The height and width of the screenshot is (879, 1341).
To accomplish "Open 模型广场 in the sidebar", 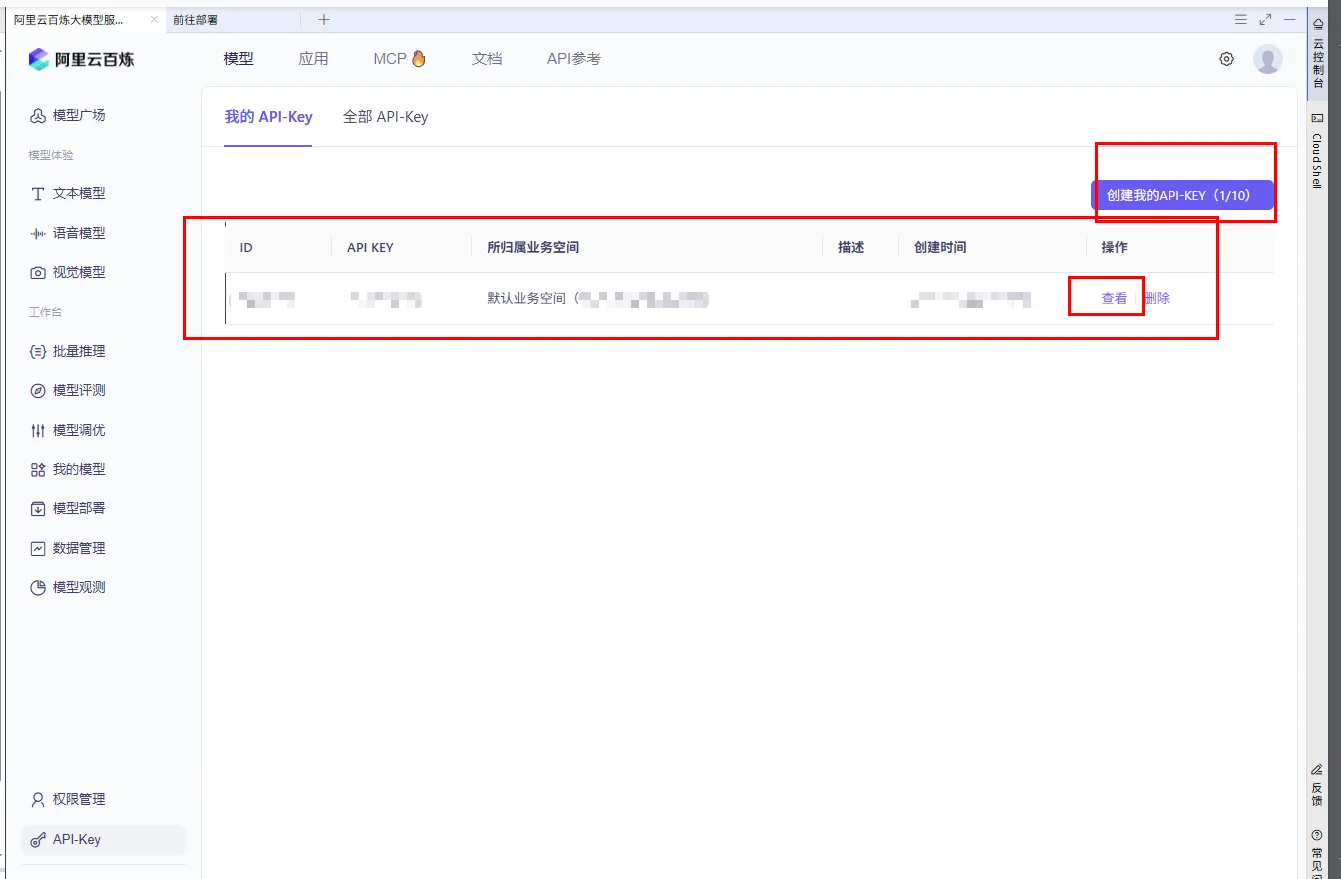I will [68, 115].
